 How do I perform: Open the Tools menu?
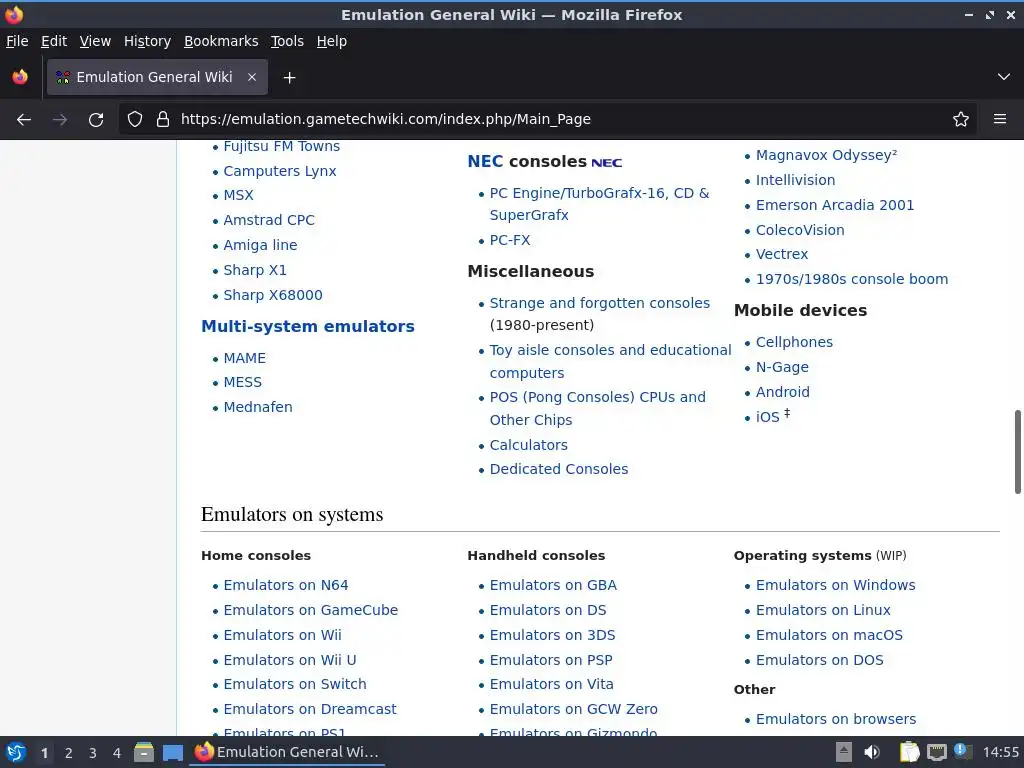287,41
